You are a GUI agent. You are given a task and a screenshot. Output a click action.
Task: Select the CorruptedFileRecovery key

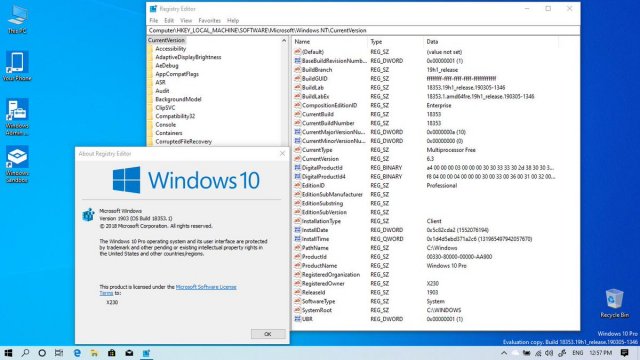coord(183,142)
